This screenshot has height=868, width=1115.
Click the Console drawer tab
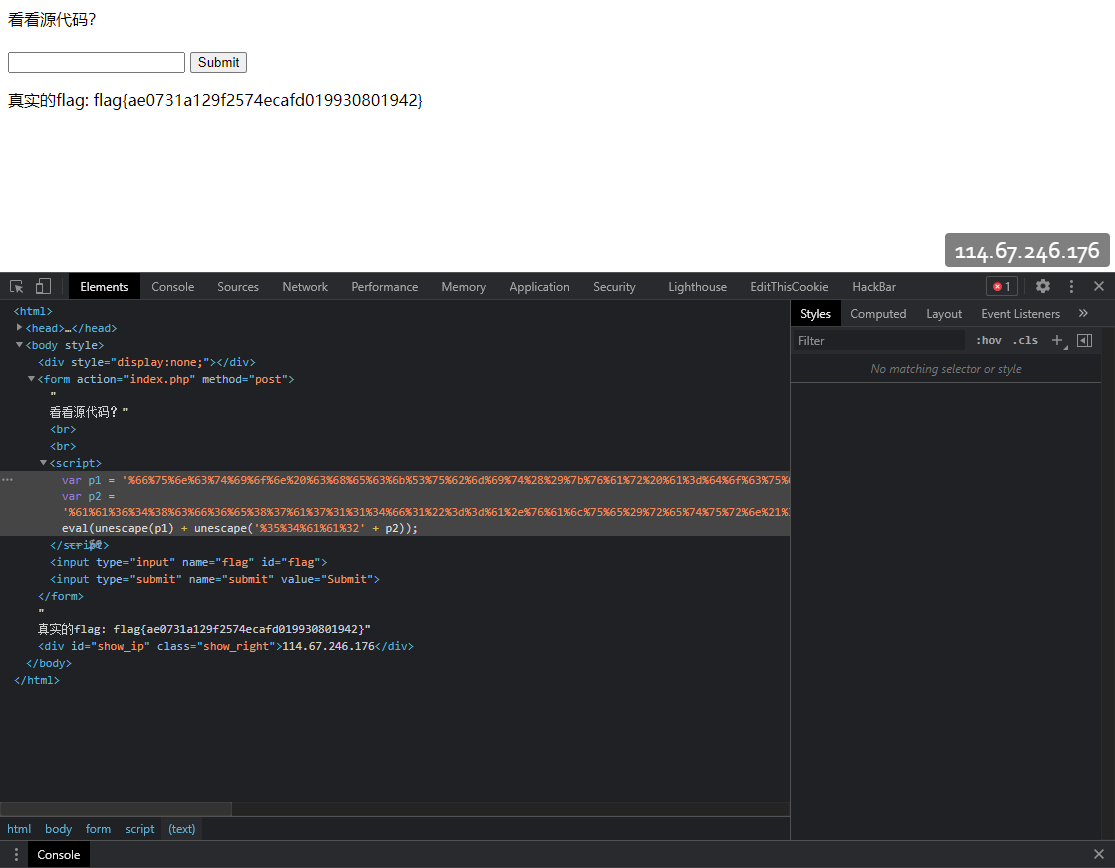[x=59, y=854]
